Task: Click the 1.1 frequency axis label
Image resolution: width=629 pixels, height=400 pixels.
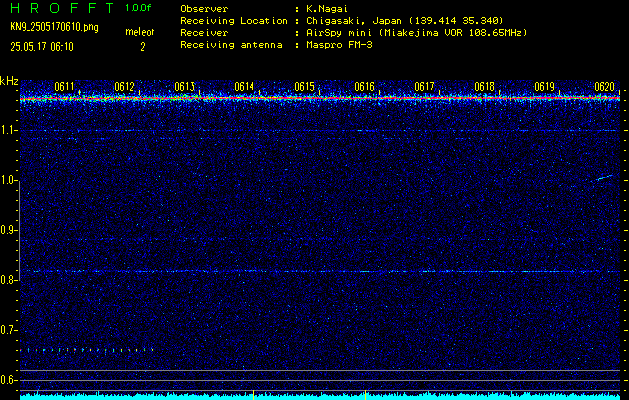Action: (8, 130)
